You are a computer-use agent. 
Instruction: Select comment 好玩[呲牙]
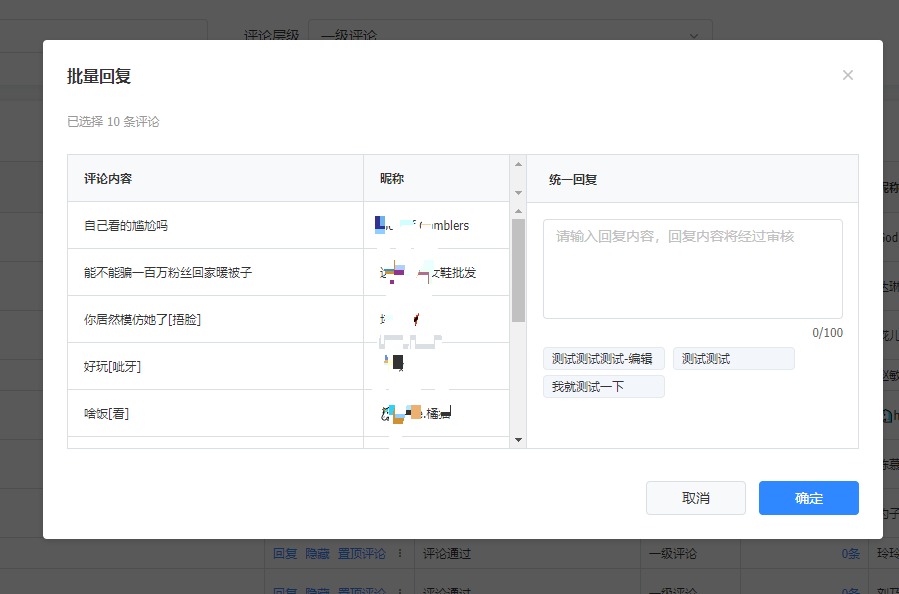pos(112,366)
